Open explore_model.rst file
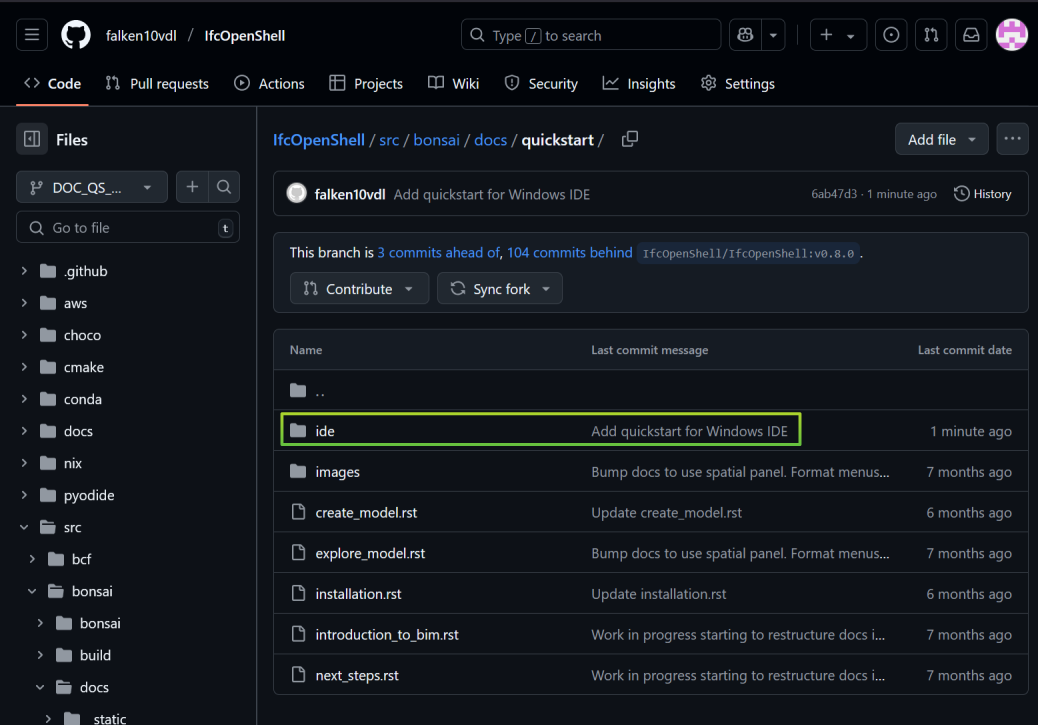1038x725 pixels. tap(370, 554)
